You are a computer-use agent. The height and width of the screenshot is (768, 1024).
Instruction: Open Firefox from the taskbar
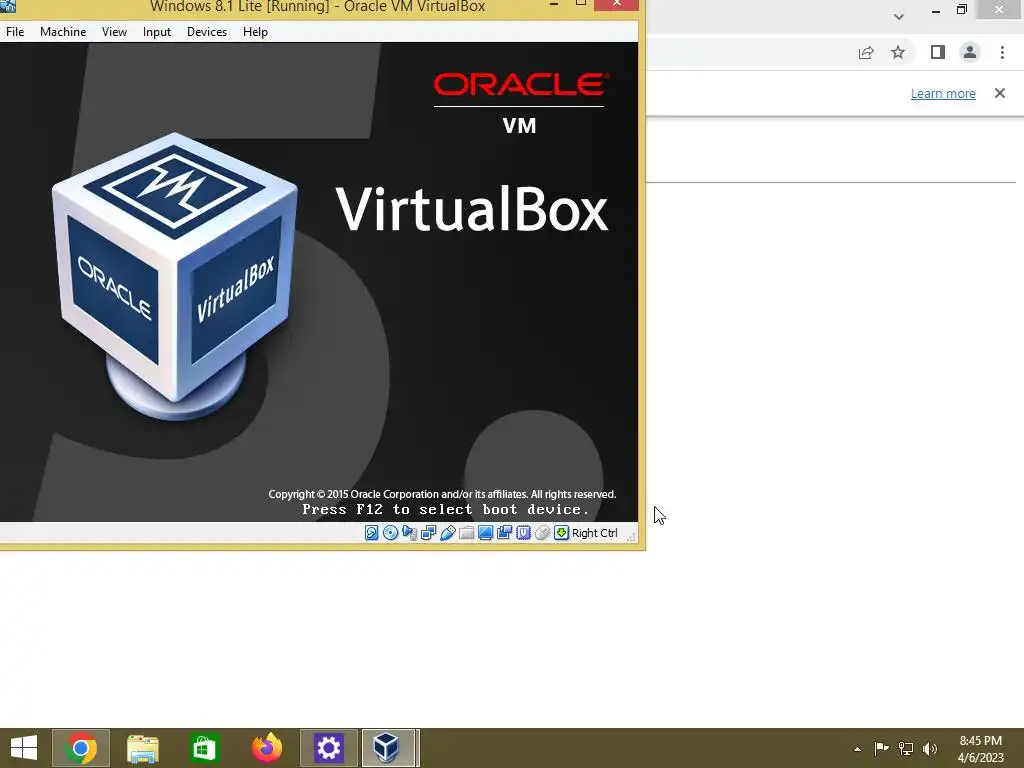pos(266,748)
